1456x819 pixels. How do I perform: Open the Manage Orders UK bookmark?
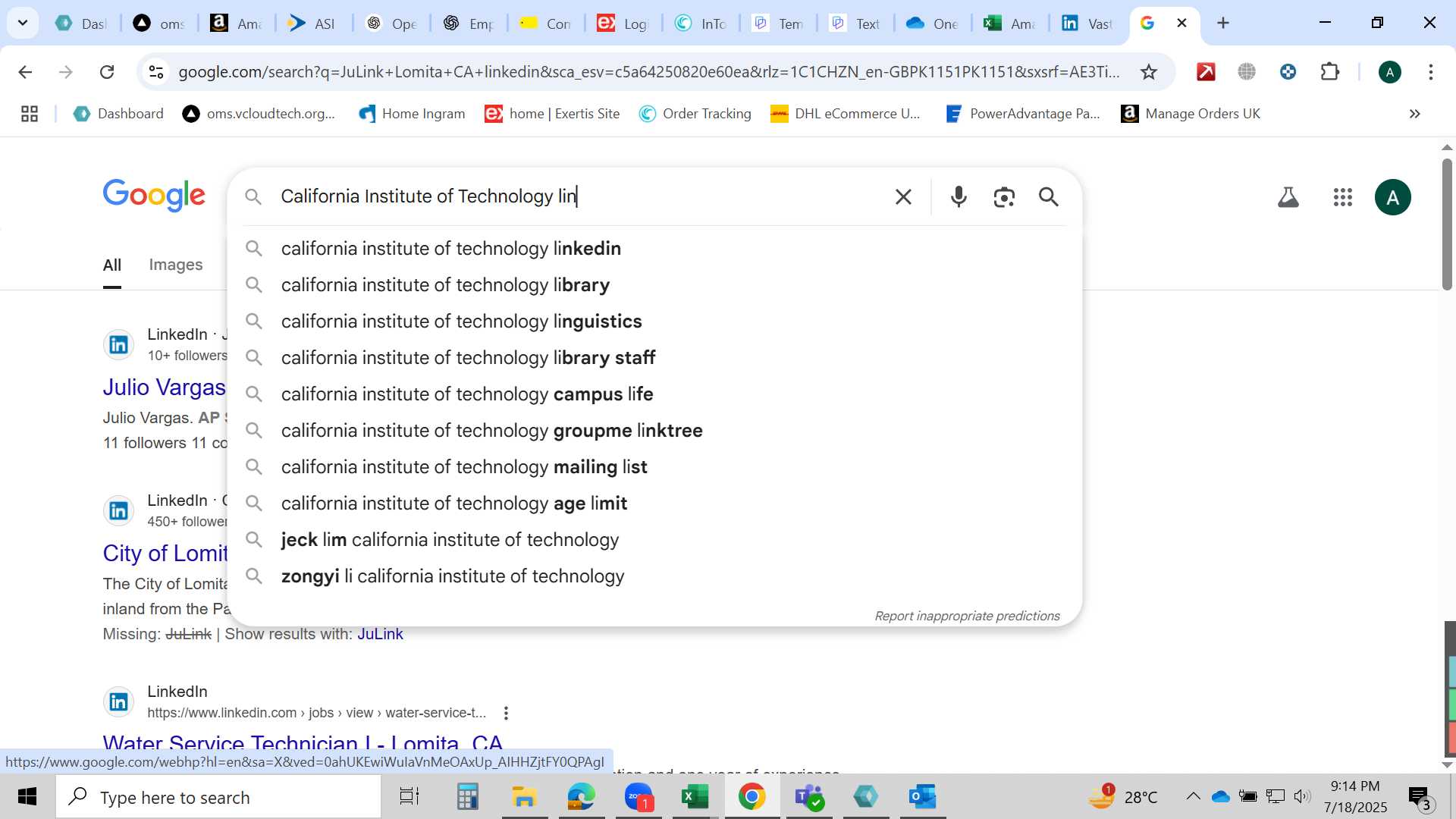1191,114
